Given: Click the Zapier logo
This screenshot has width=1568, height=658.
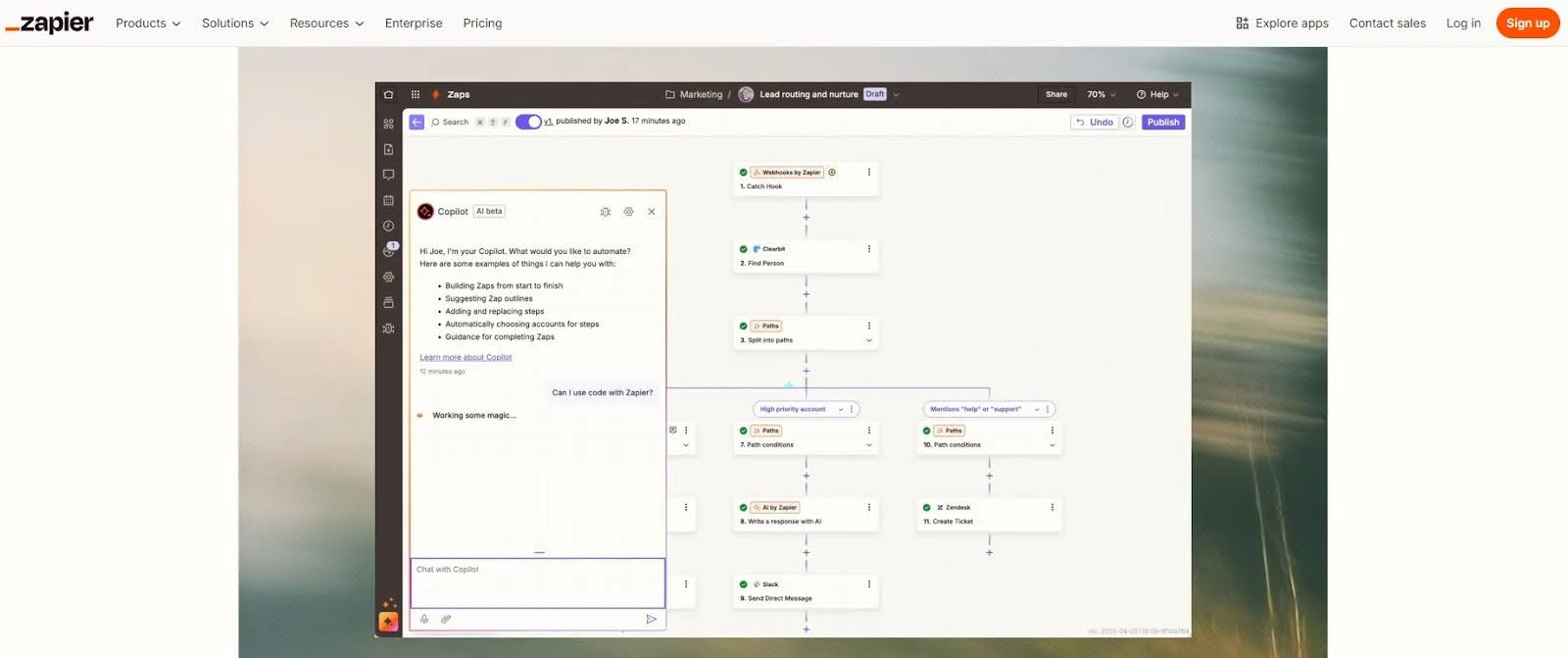Looking at the screenshot, I should 49,24.
